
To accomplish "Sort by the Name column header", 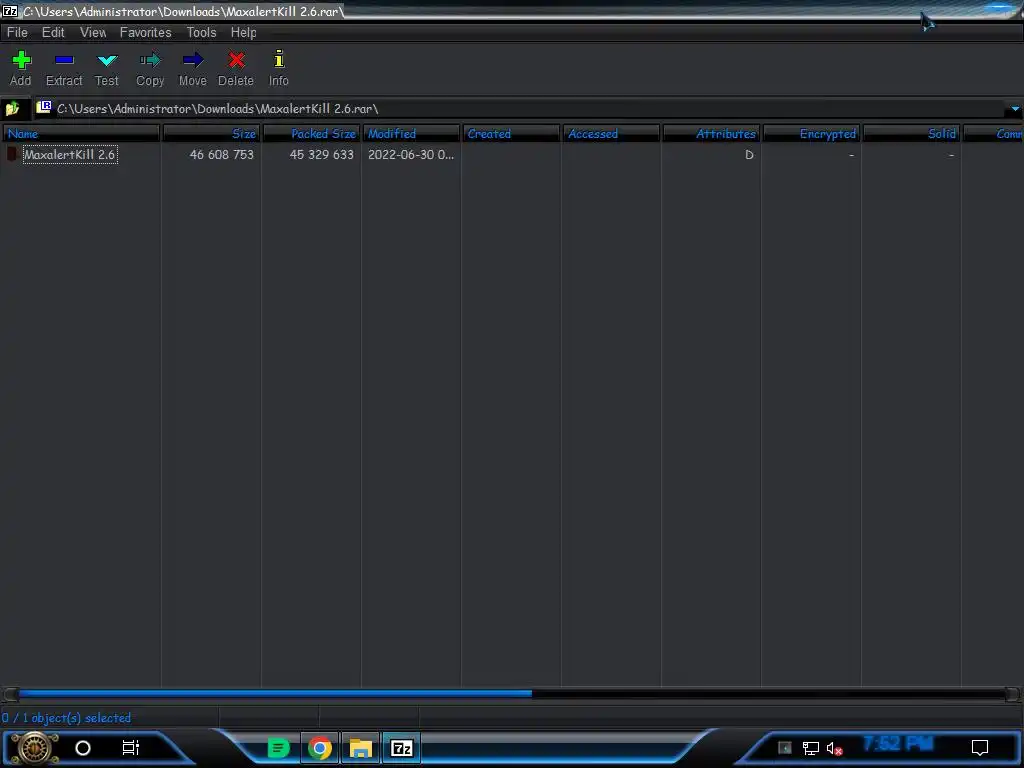I will coord(81,133).
